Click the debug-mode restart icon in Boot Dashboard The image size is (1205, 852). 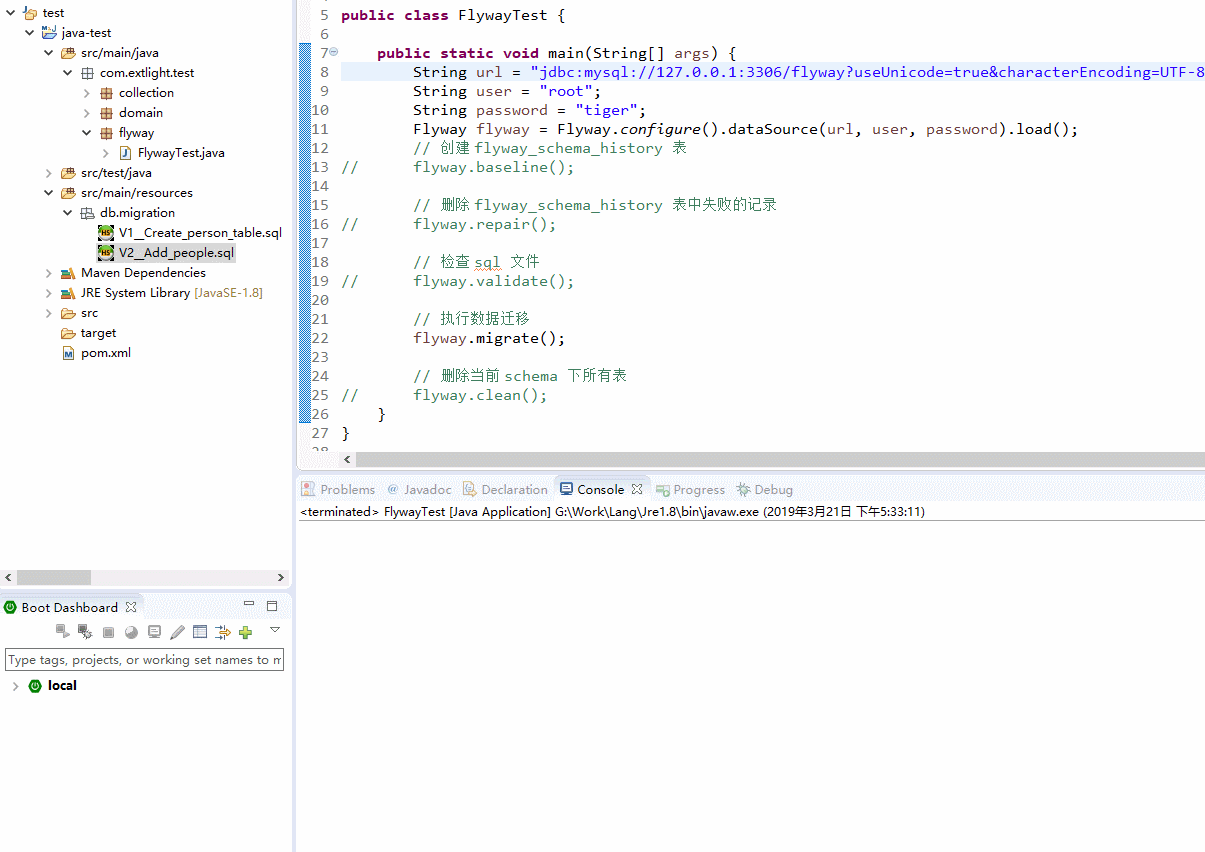coord(85,632)
